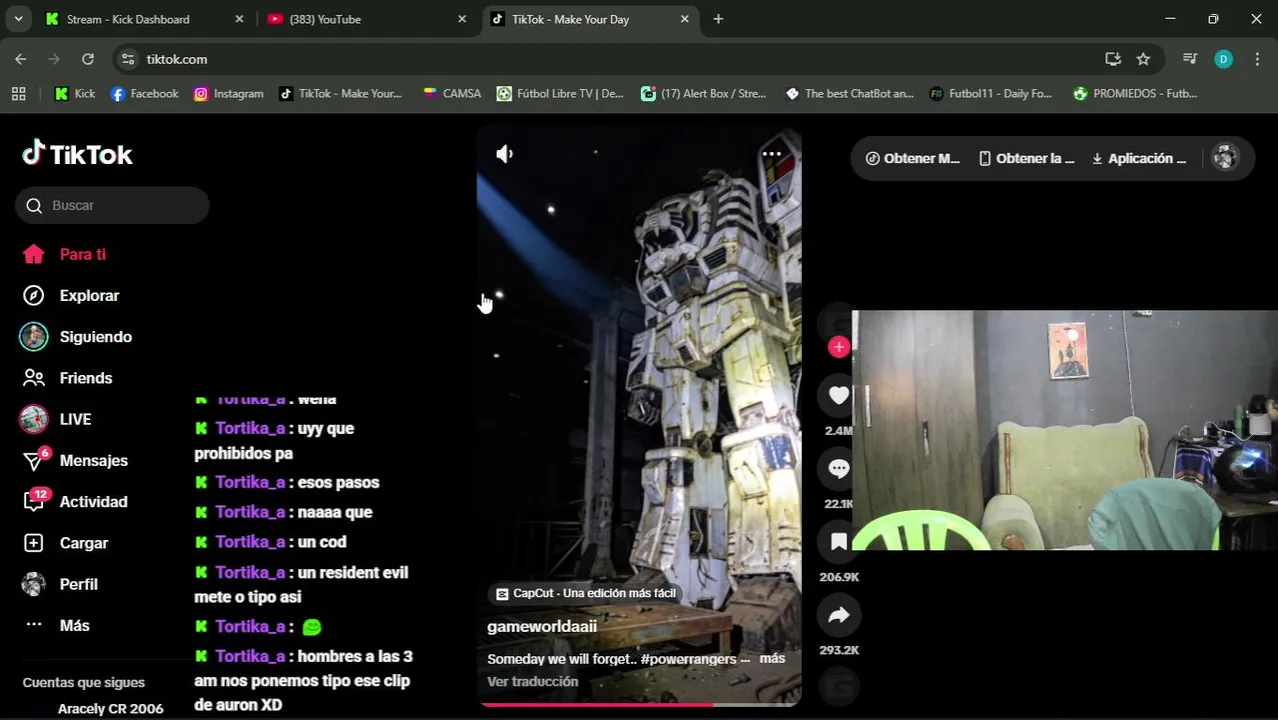Click the Obtener M... button
The image size is (1278, 720).
tap(912, 158)
